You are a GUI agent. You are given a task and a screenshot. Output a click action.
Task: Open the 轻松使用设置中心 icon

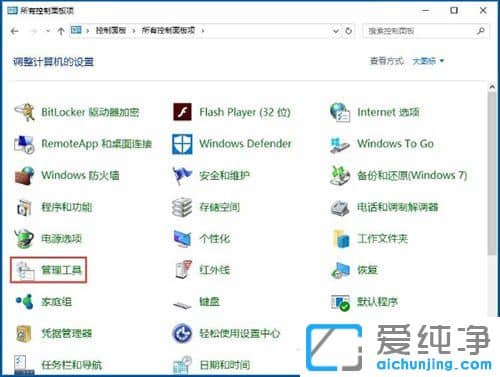(x=182, y=333)
